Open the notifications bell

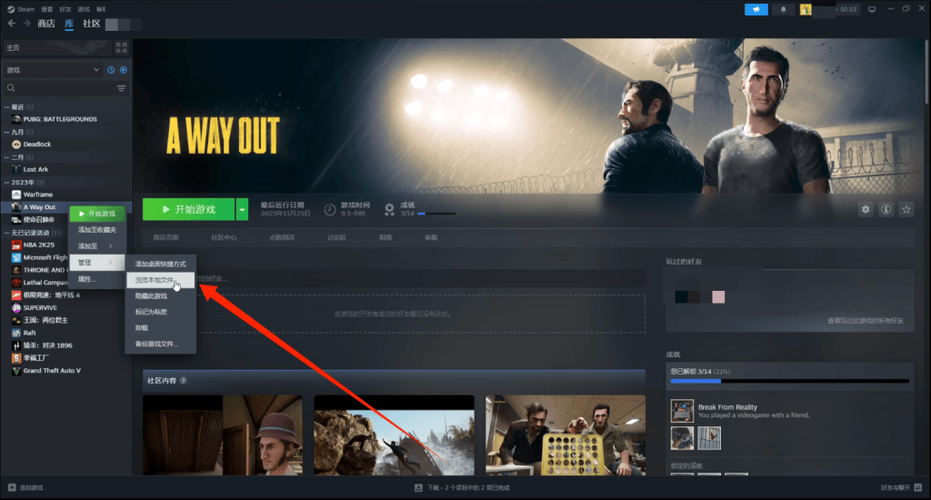(783, 10)
